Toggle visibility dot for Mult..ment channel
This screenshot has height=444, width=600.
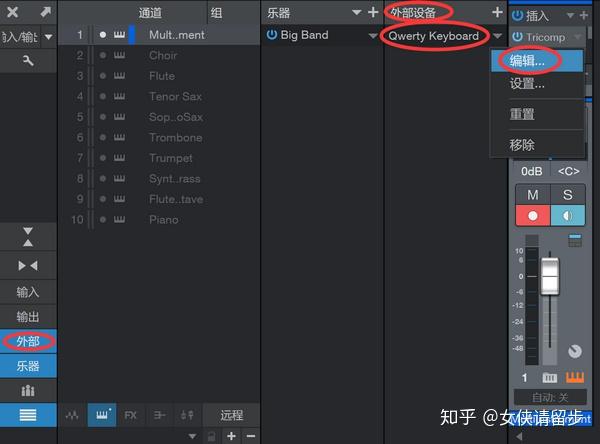coord(103,35)
